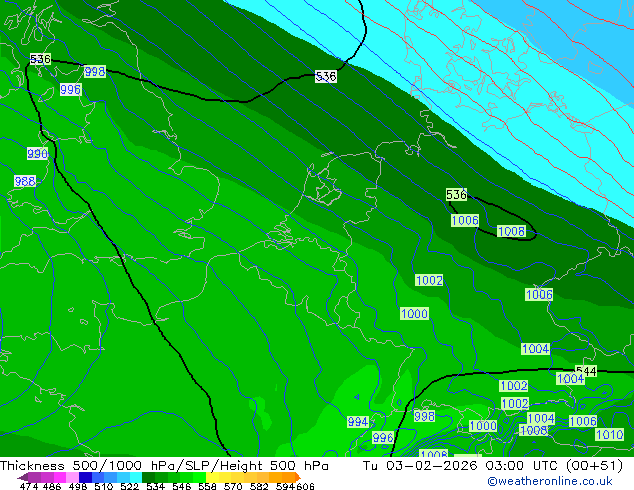The height and width of the screenshot is (490, 634).
Task: Click the 1000 label left of the 1008 near bottom
Action: [483, 426]
